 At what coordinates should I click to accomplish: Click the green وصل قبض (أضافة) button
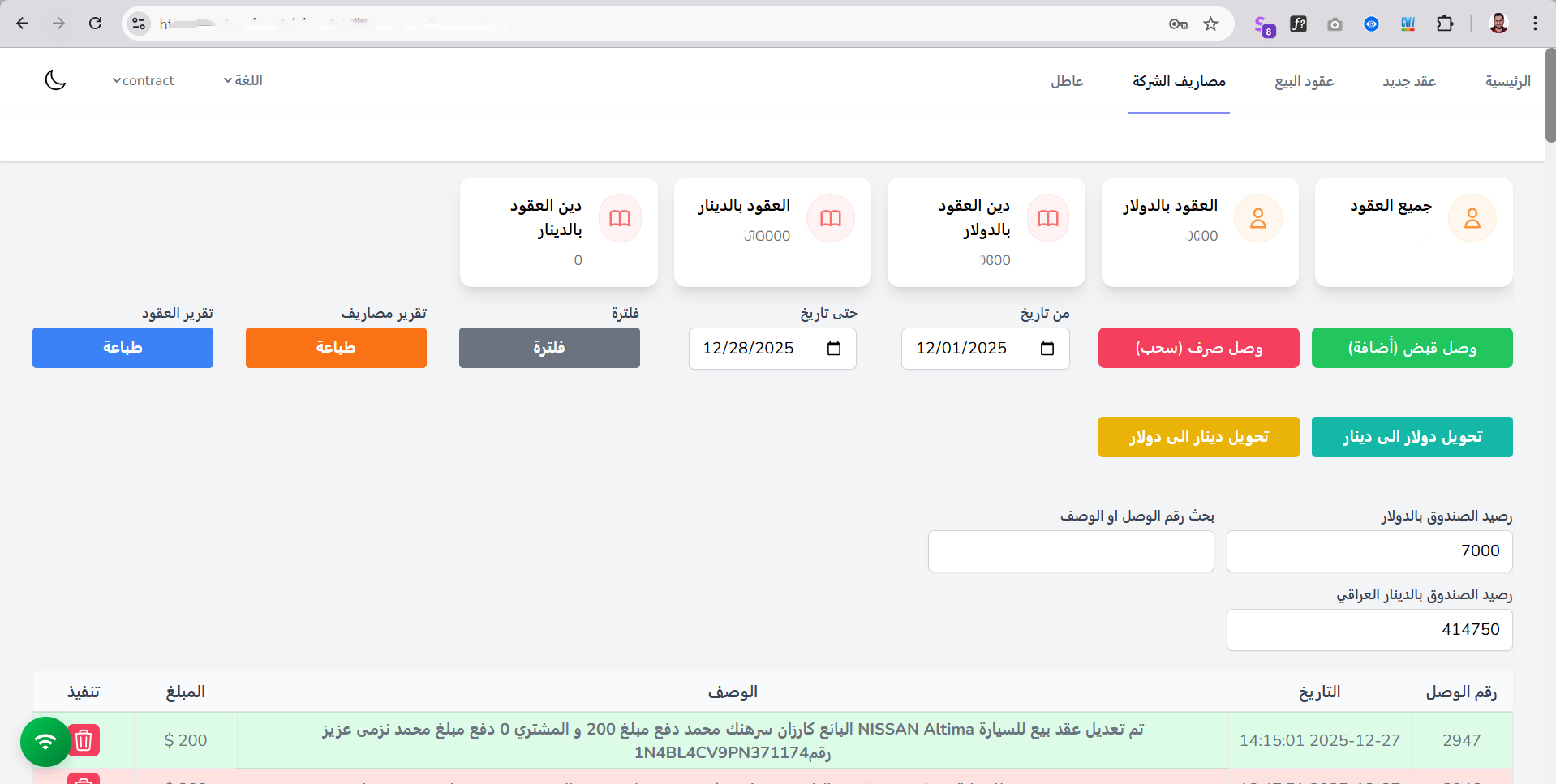pyautogui.click(x=1412, y=348)
